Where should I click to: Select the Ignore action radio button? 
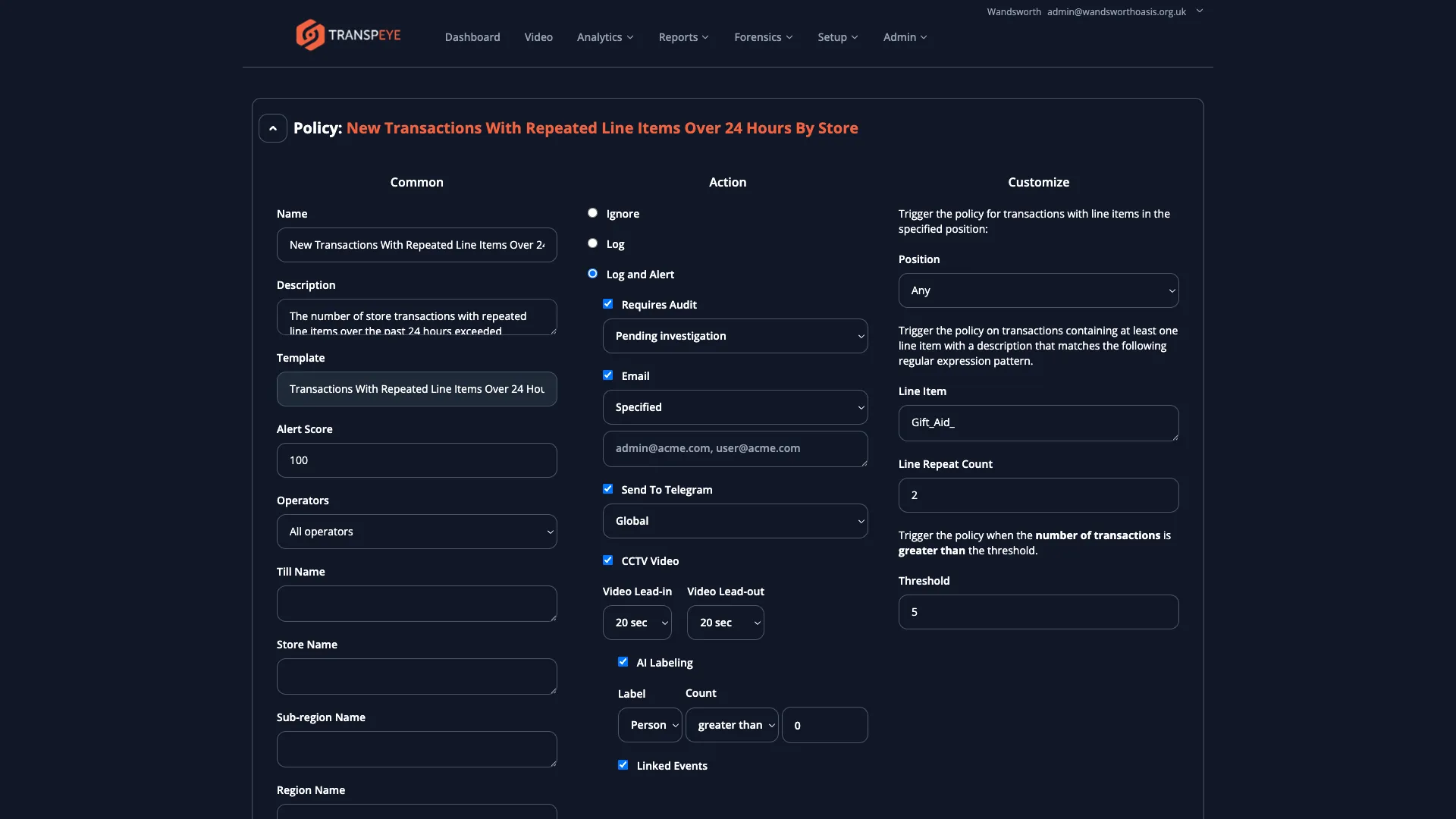pyautogui.click(x=593, y=213)
